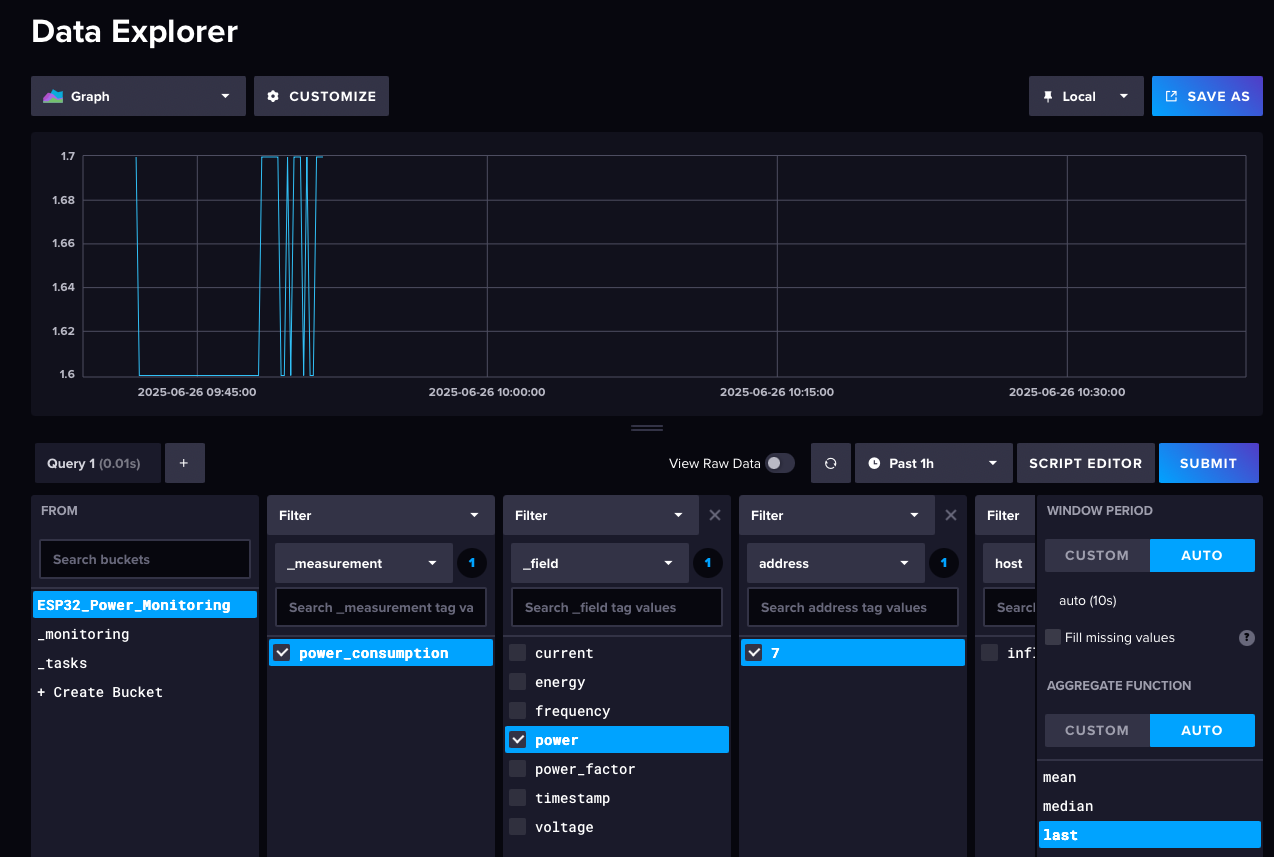This screenshot has width=1274, height=857.
Task: Click the Fill missing values help icon
Action: click(1246, 637)
